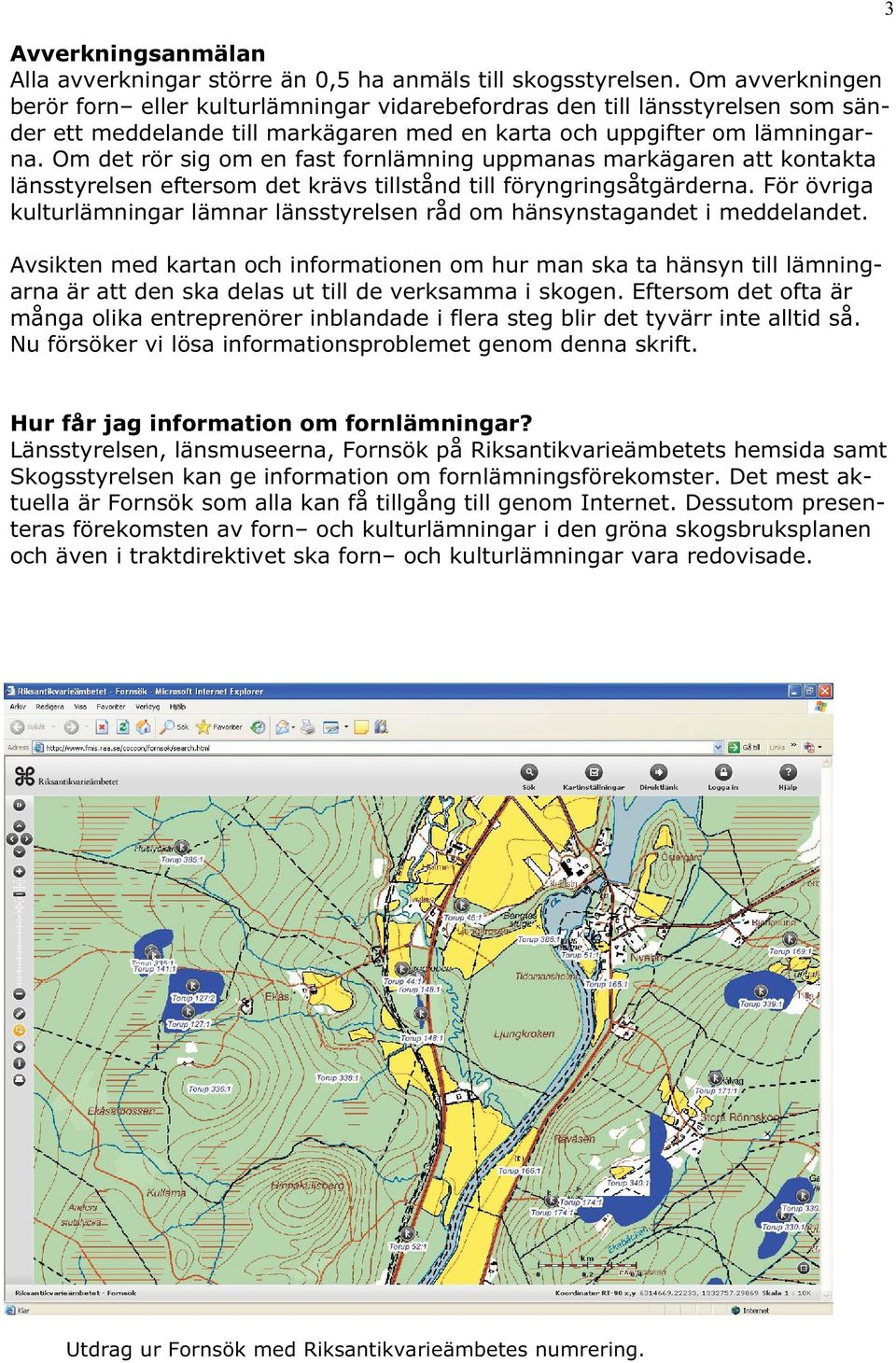
Task: Open the Arkiv menu
Action: pos(17,707)
